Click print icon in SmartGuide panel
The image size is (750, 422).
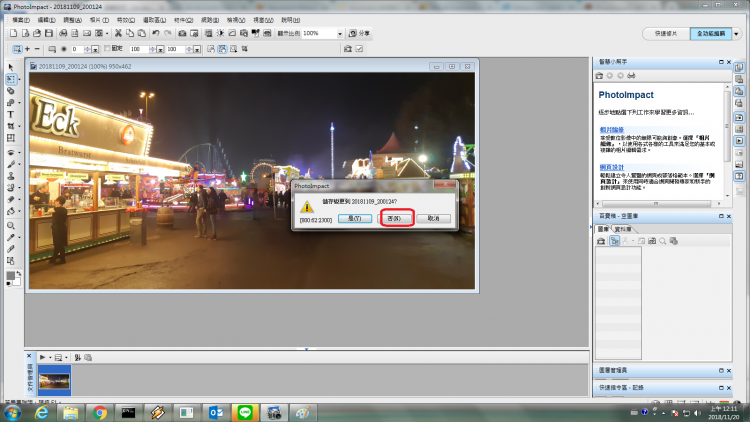631,76
